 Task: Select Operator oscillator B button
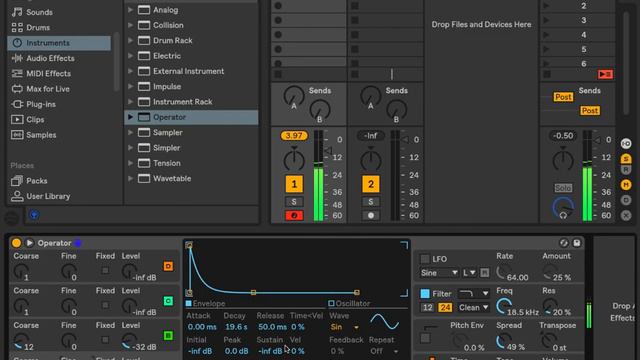[x=168, y=336]
